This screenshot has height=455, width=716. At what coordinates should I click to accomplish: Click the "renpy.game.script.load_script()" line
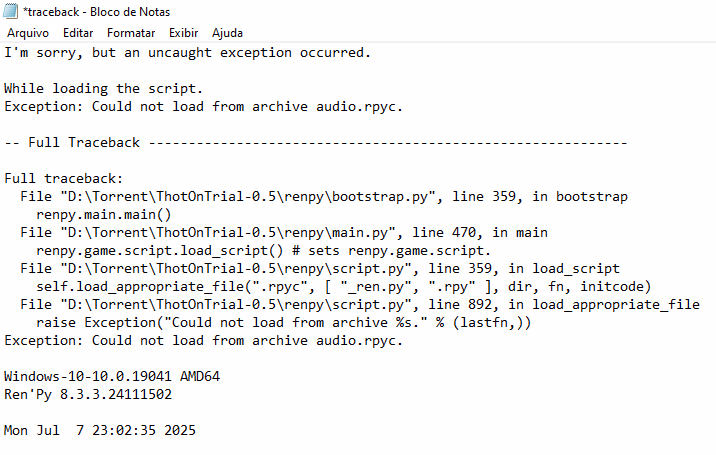coord(263,251)
